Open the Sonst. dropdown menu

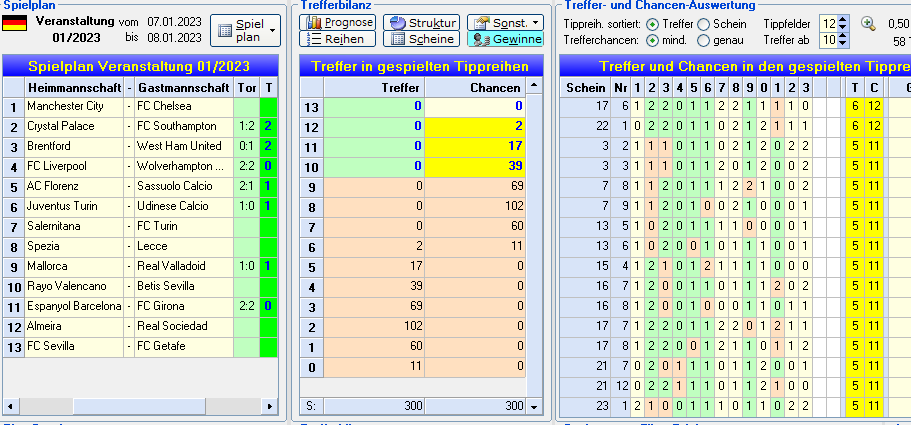pos(505,23)
